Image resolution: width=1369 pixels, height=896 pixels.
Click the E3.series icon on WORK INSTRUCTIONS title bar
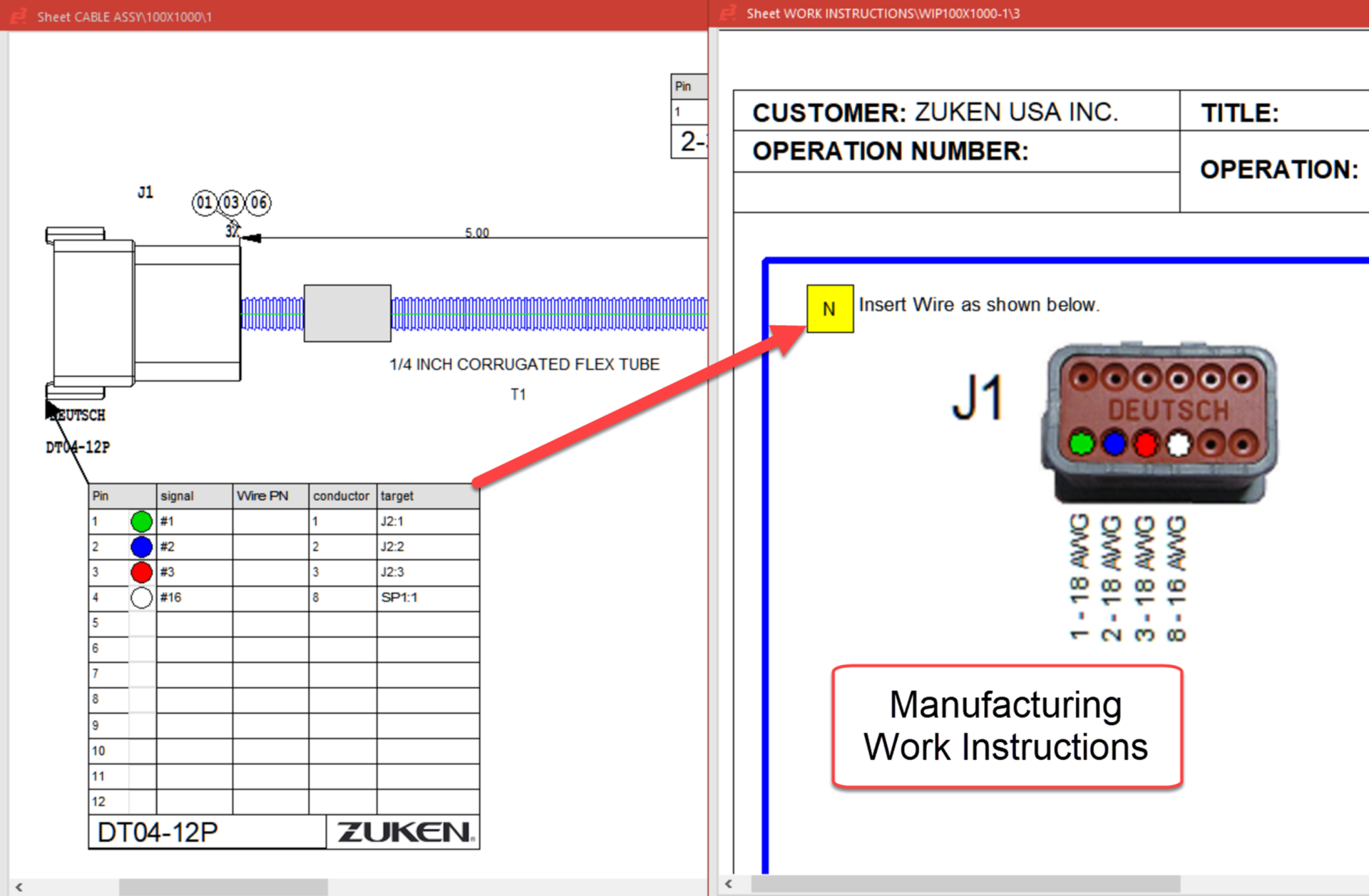click(x=728, y=13)
